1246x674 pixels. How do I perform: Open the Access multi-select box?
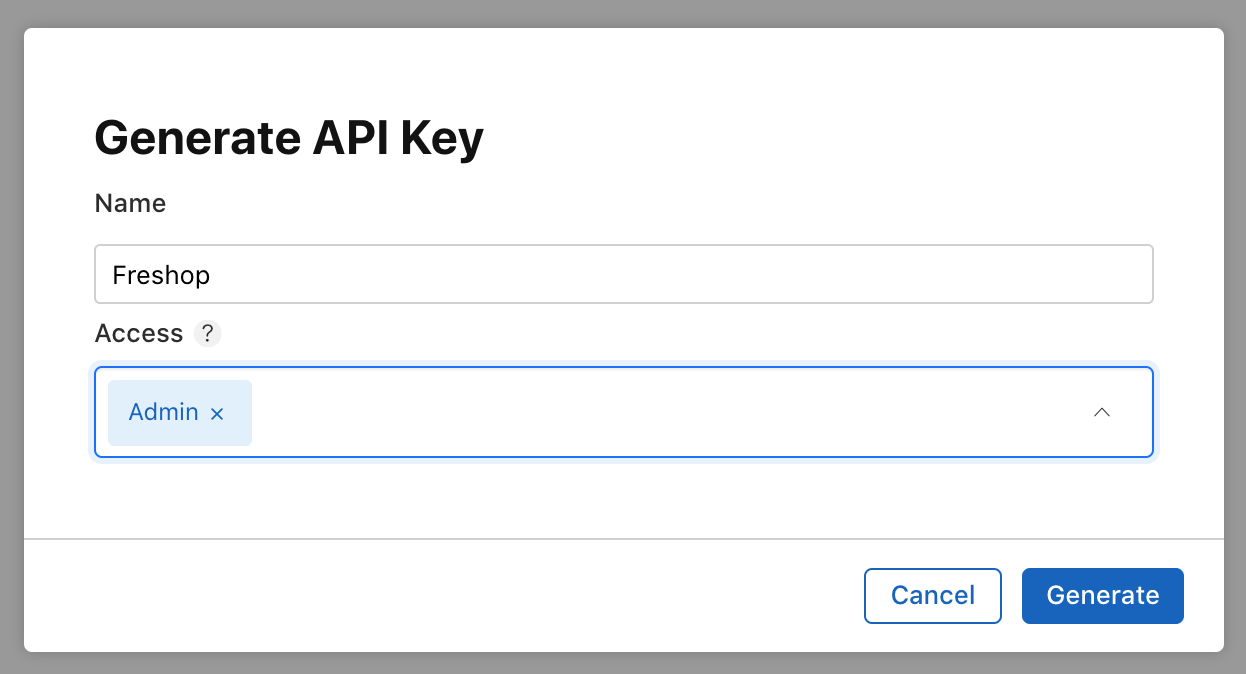tap(624, 412)
